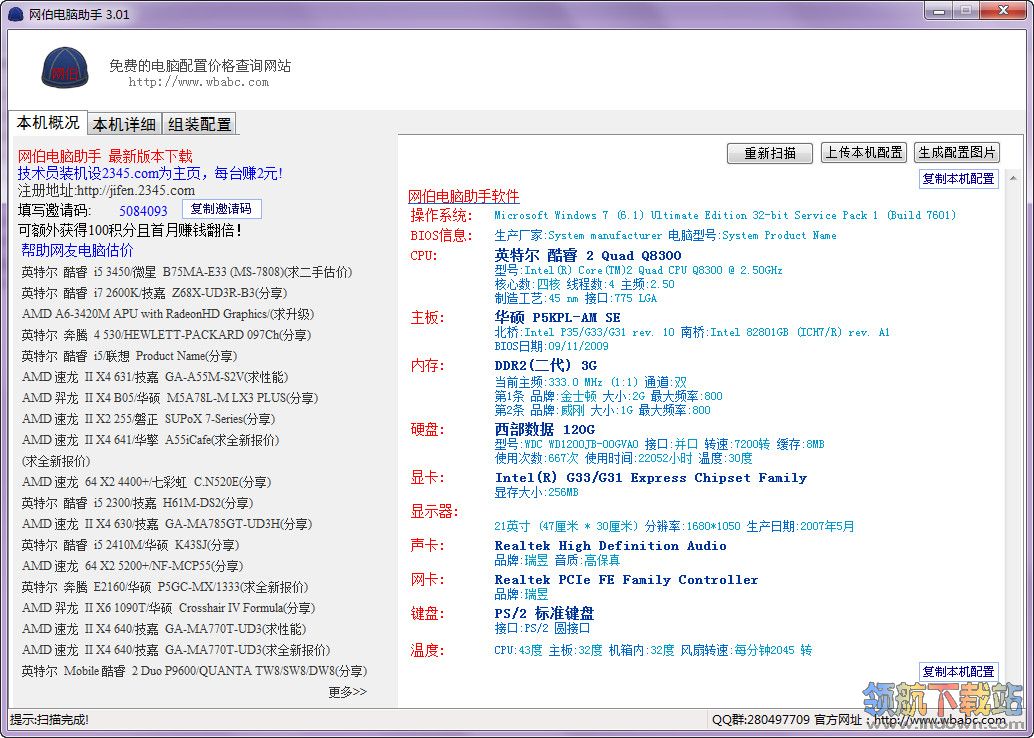Open the 本机详细 tab
The height and width of the screenshot is (738, 1034).
pos(124,124)
